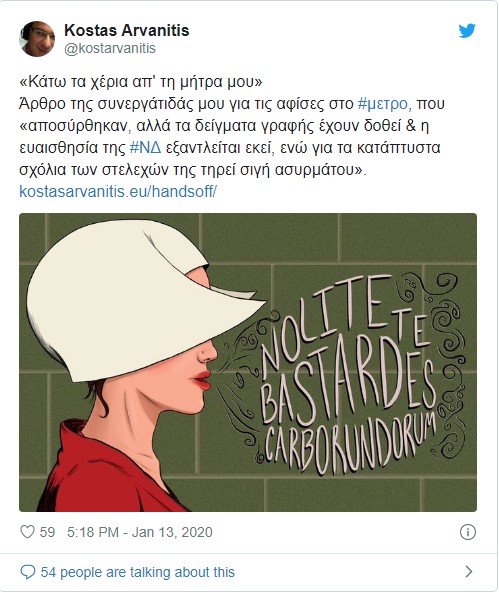
Task: Open the tweet info circle icon
Action: pyautogui.click(x=468, y=532)
